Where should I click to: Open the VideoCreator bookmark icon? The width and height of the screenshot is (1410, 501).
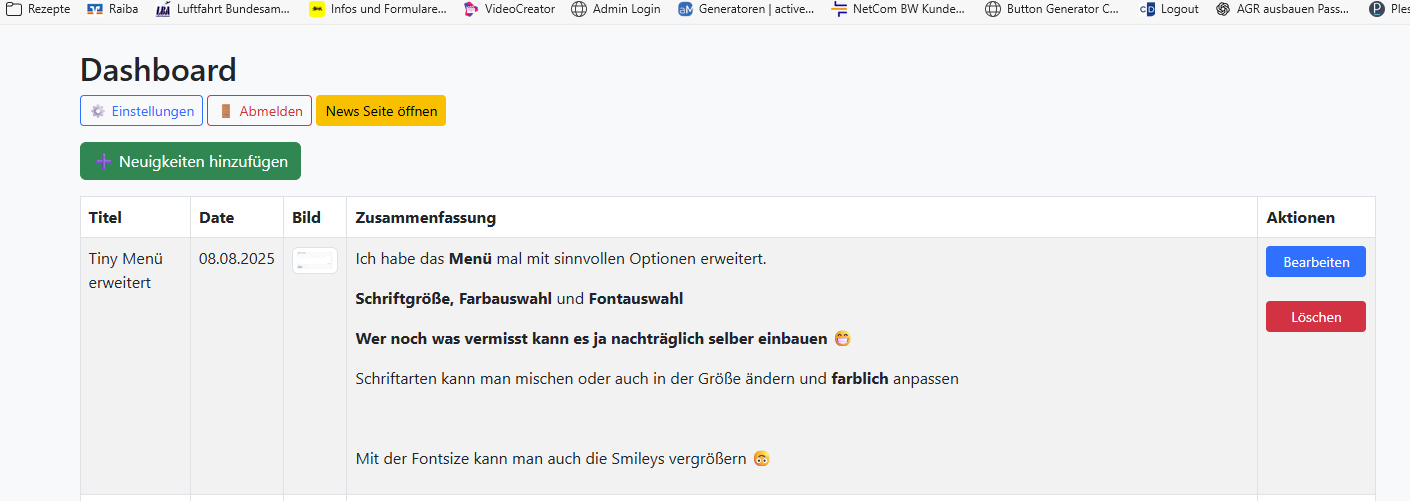471,9
